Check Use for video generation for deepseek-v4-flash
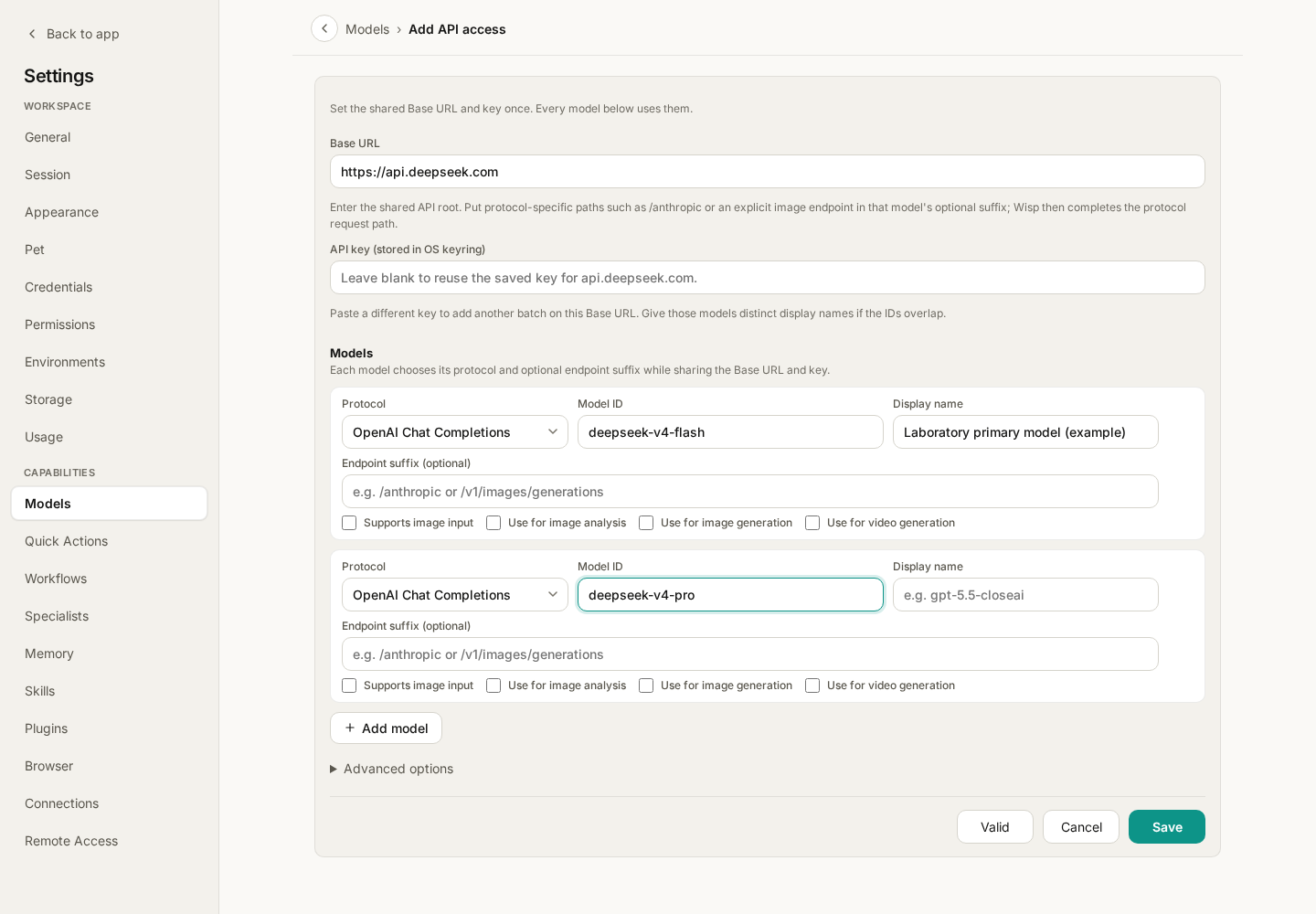The image size is (1316, 914). (812, 523)
